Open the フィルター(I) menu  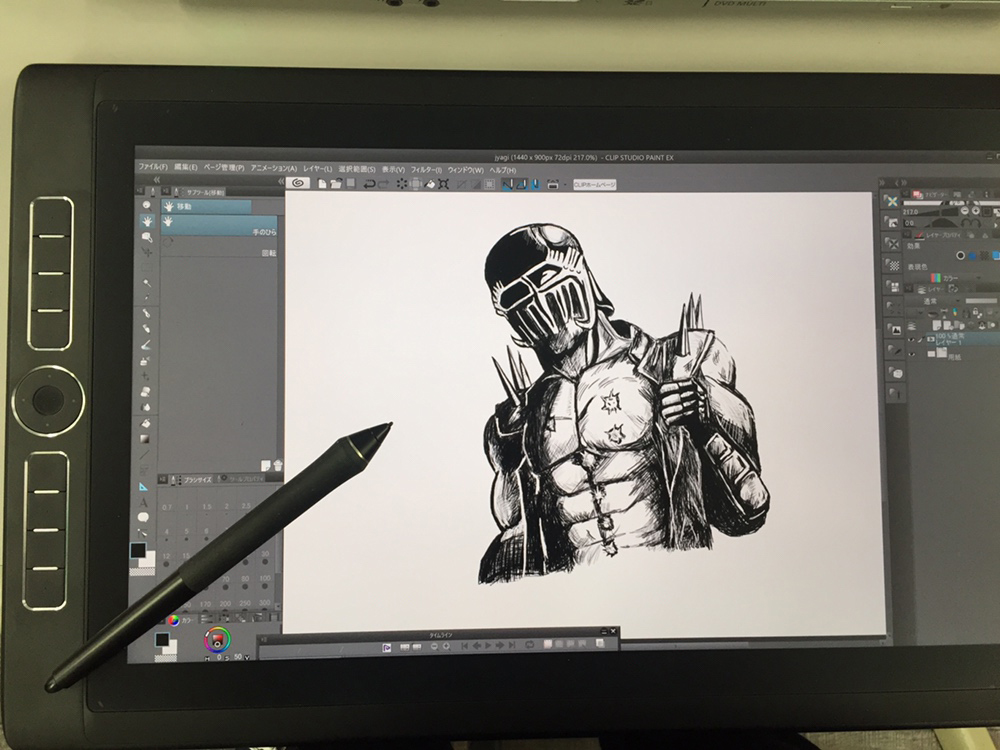coord(426,168)
